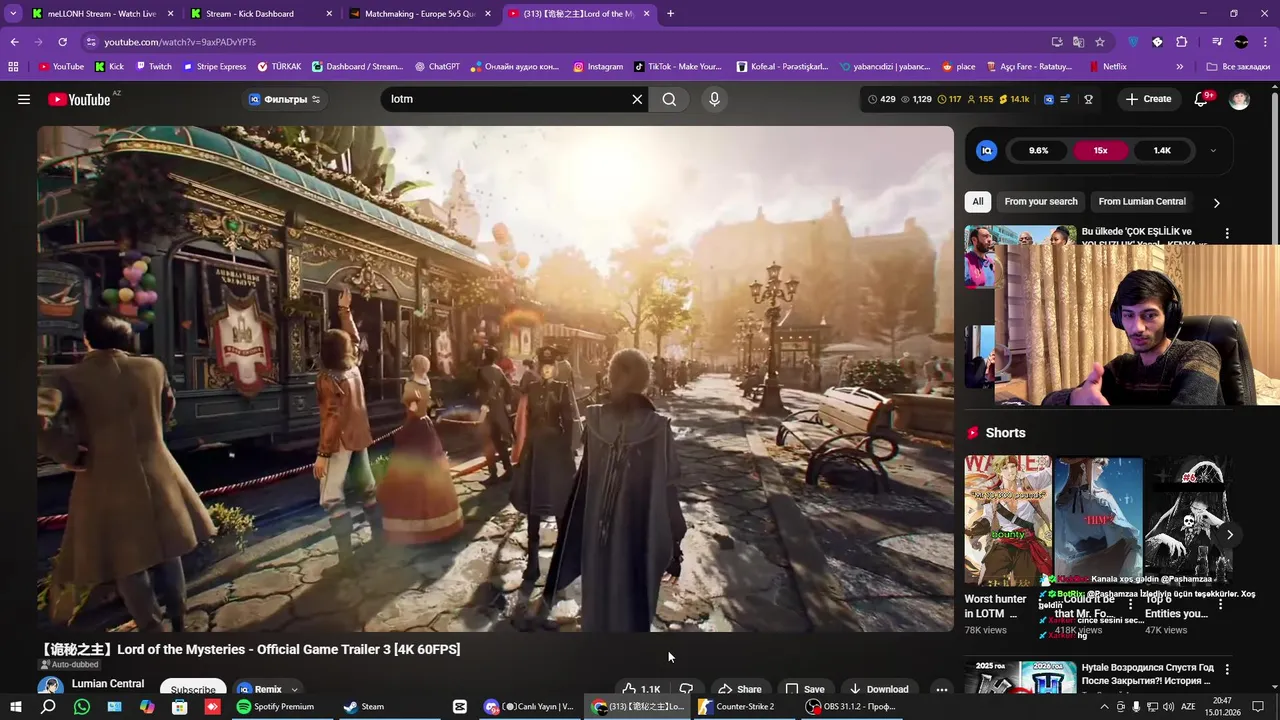
Task: Expand the Remix button dropdown arrow
Action: click(x=294, y=689)
